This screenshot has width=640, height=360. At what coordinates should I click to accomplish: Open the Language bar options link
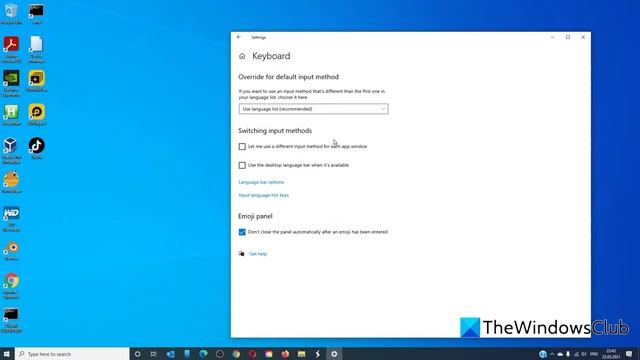pos(261,182)
